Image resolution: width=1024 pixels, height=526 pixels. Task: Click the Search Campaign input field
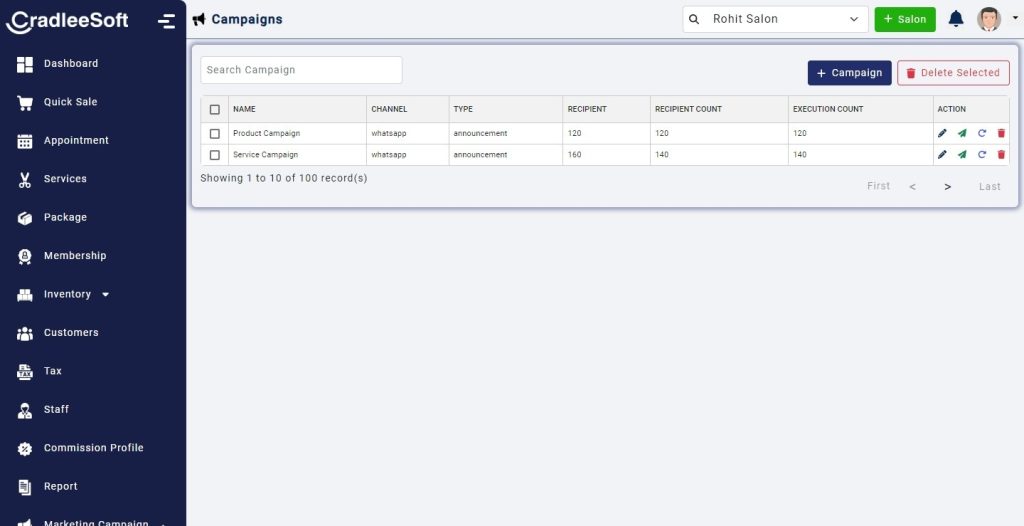301,70
